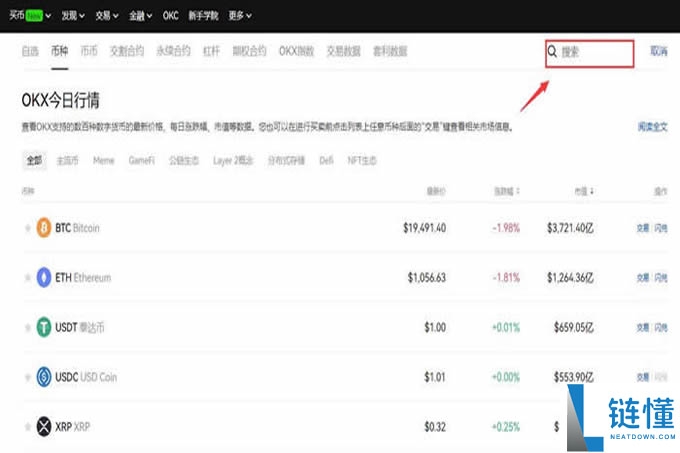
Task: Favorite ETH with its star
Action: coord(28,277)
